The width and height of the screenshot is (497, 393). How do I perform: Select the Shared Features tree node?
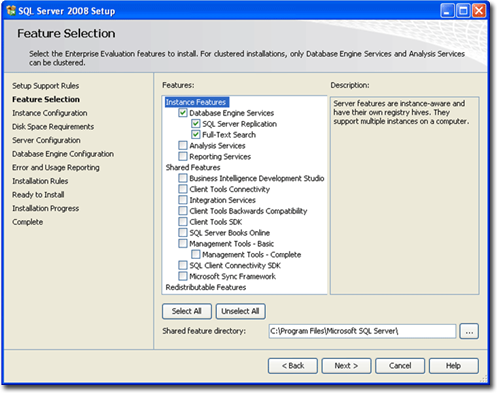coord(193,167)
